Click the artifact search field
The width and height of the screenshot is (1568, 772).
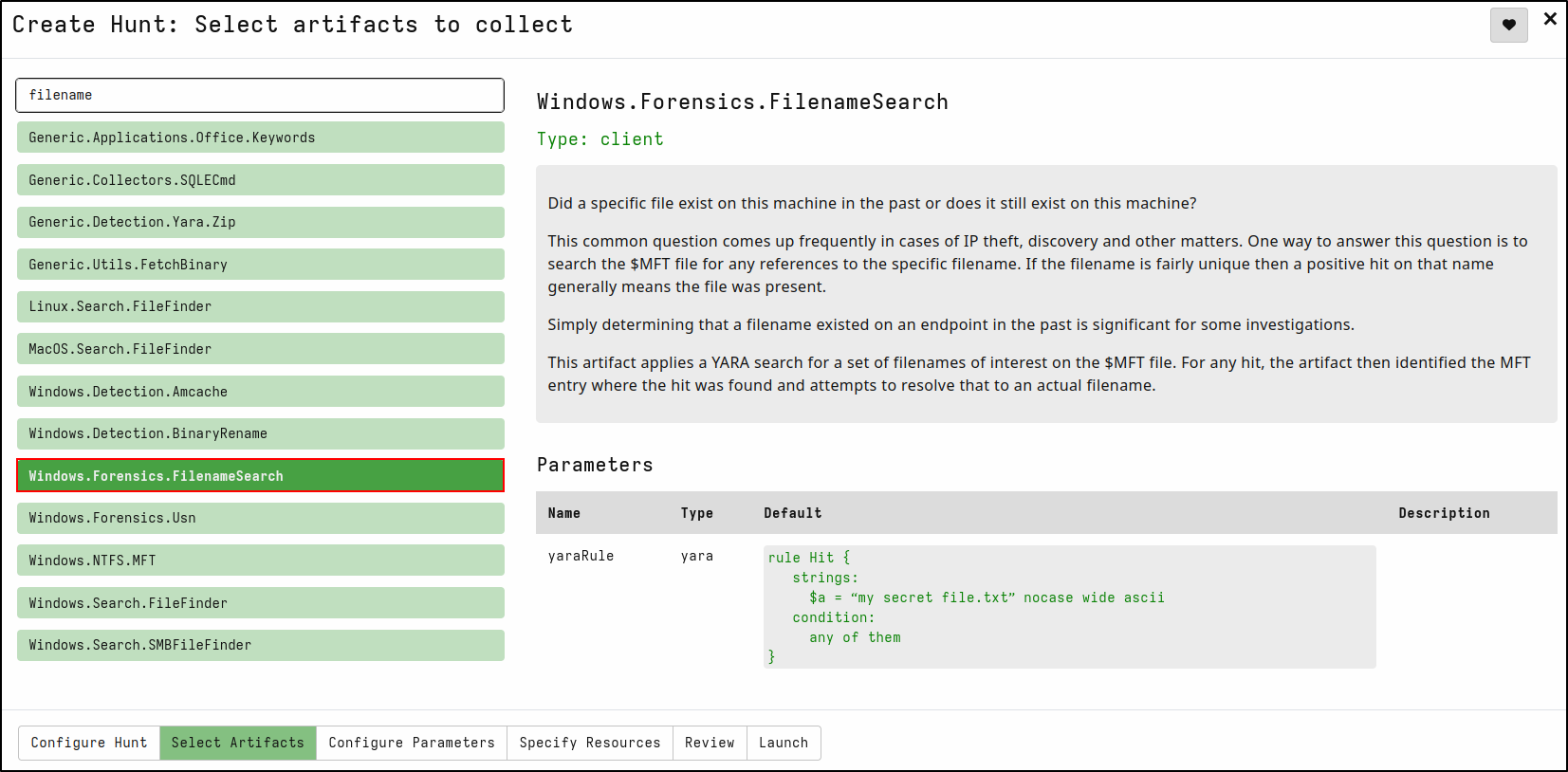[260, 95]
